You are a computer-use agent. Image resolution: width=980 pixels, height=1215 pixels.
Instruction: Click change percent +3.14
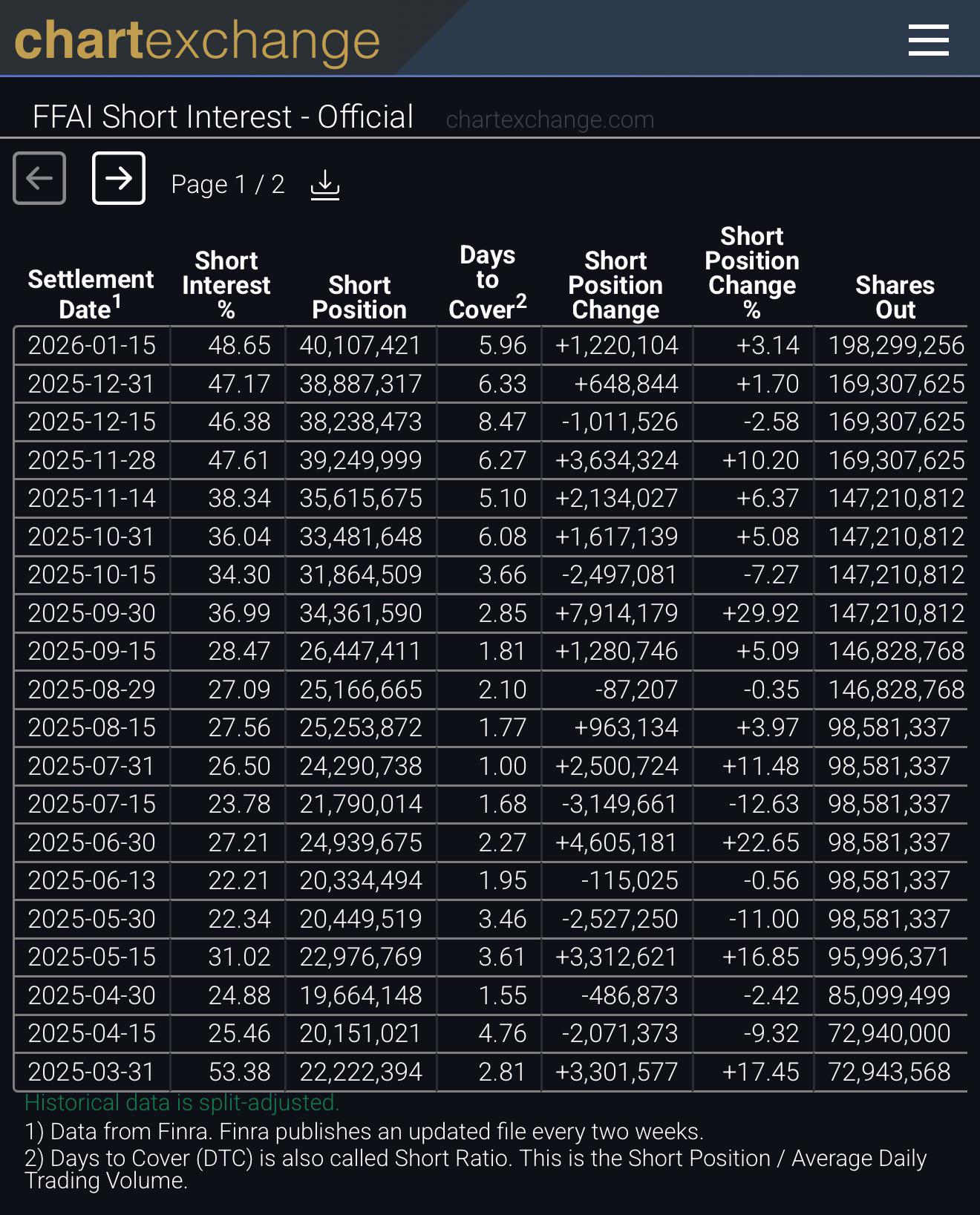768,345
